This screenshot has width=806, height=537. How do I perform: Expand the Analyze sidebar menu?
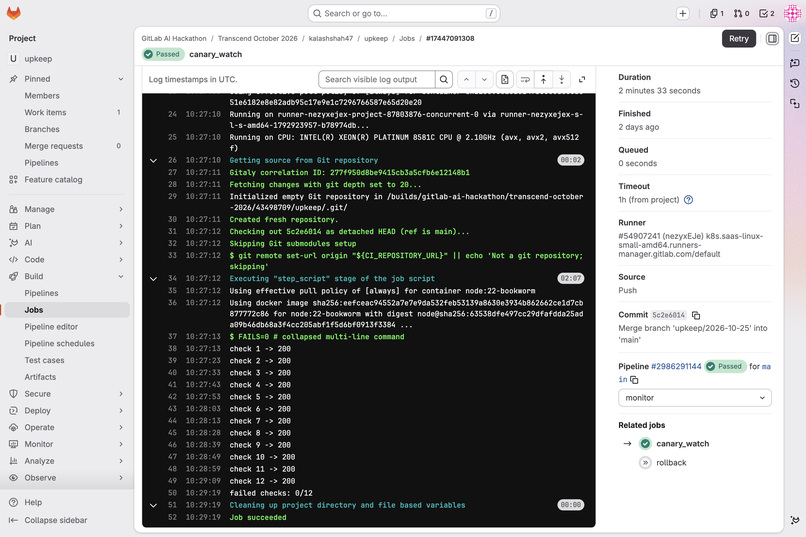click(x=67, y=461)
